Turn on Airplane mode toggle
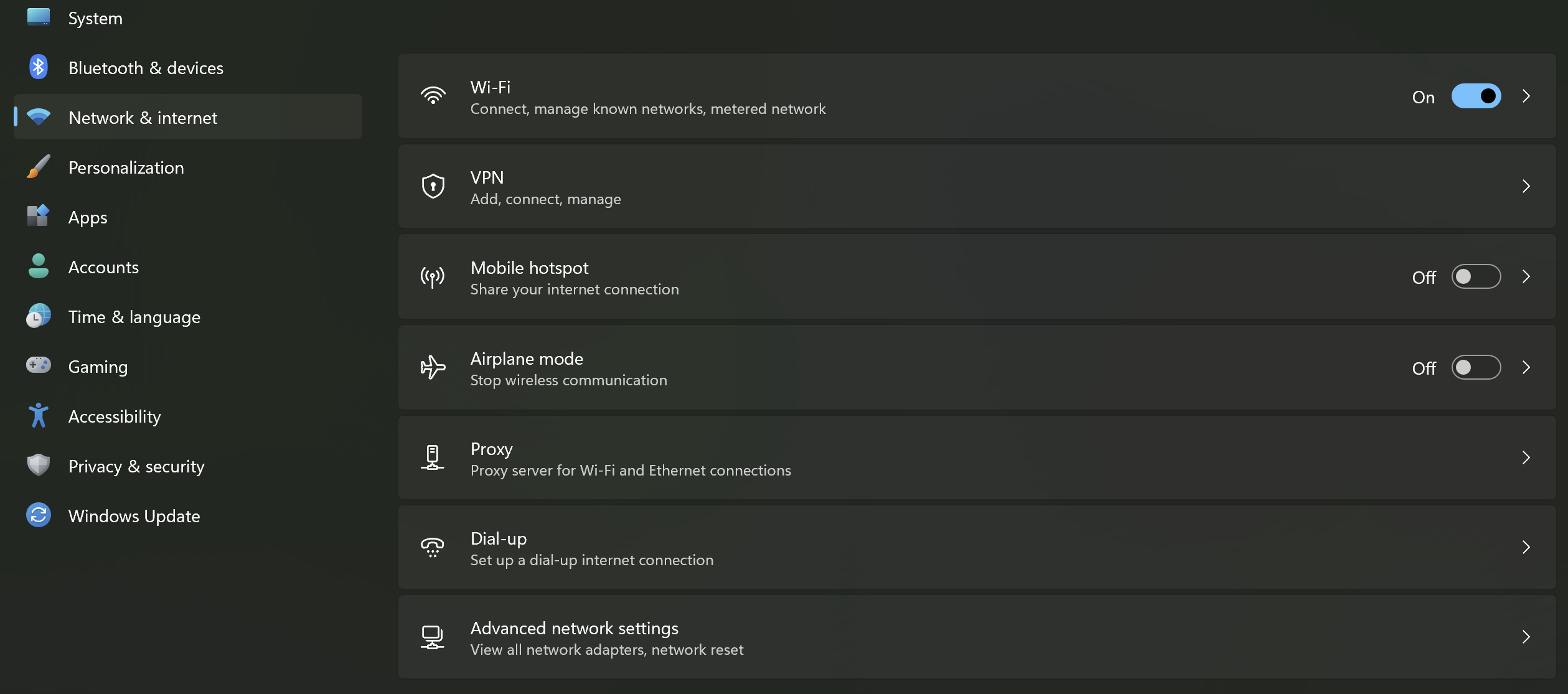 point(1476,367)
